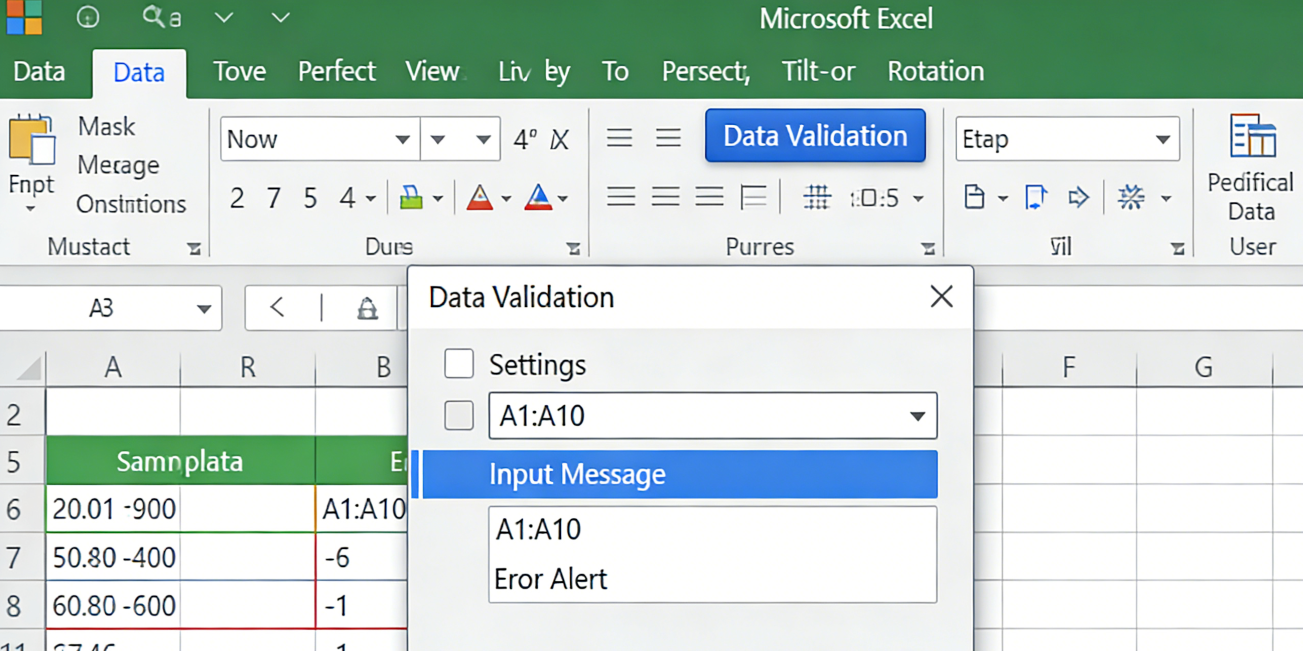
Task: Tick the checkbox beside the A1:A10 dropdown
Action: (459, 415)
